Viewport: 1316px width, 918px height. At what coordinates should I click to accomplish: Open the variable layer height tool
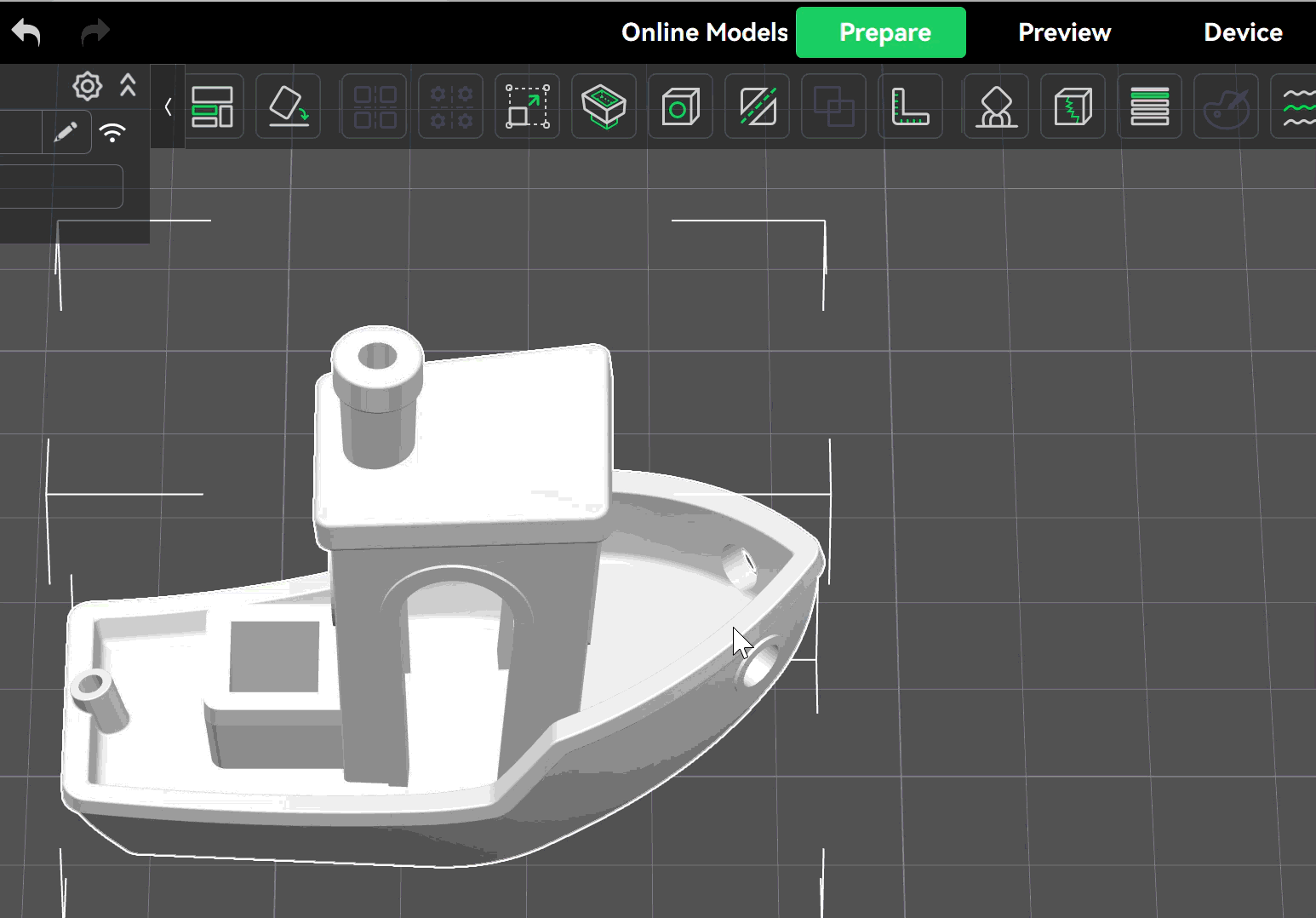1149,107
